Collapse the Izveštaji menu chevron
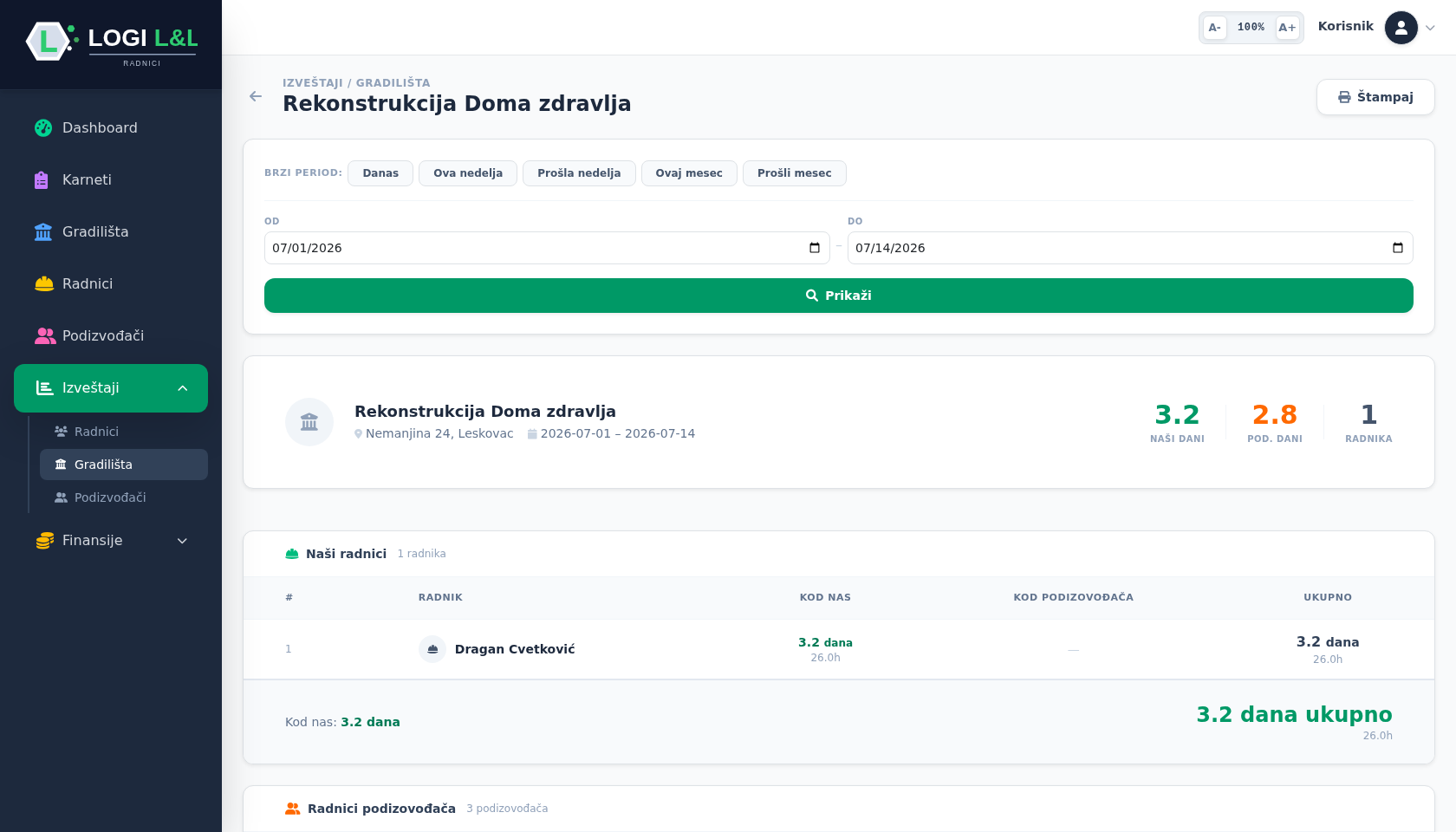The height and width of the screenshot is (832, 1456). 183,388
